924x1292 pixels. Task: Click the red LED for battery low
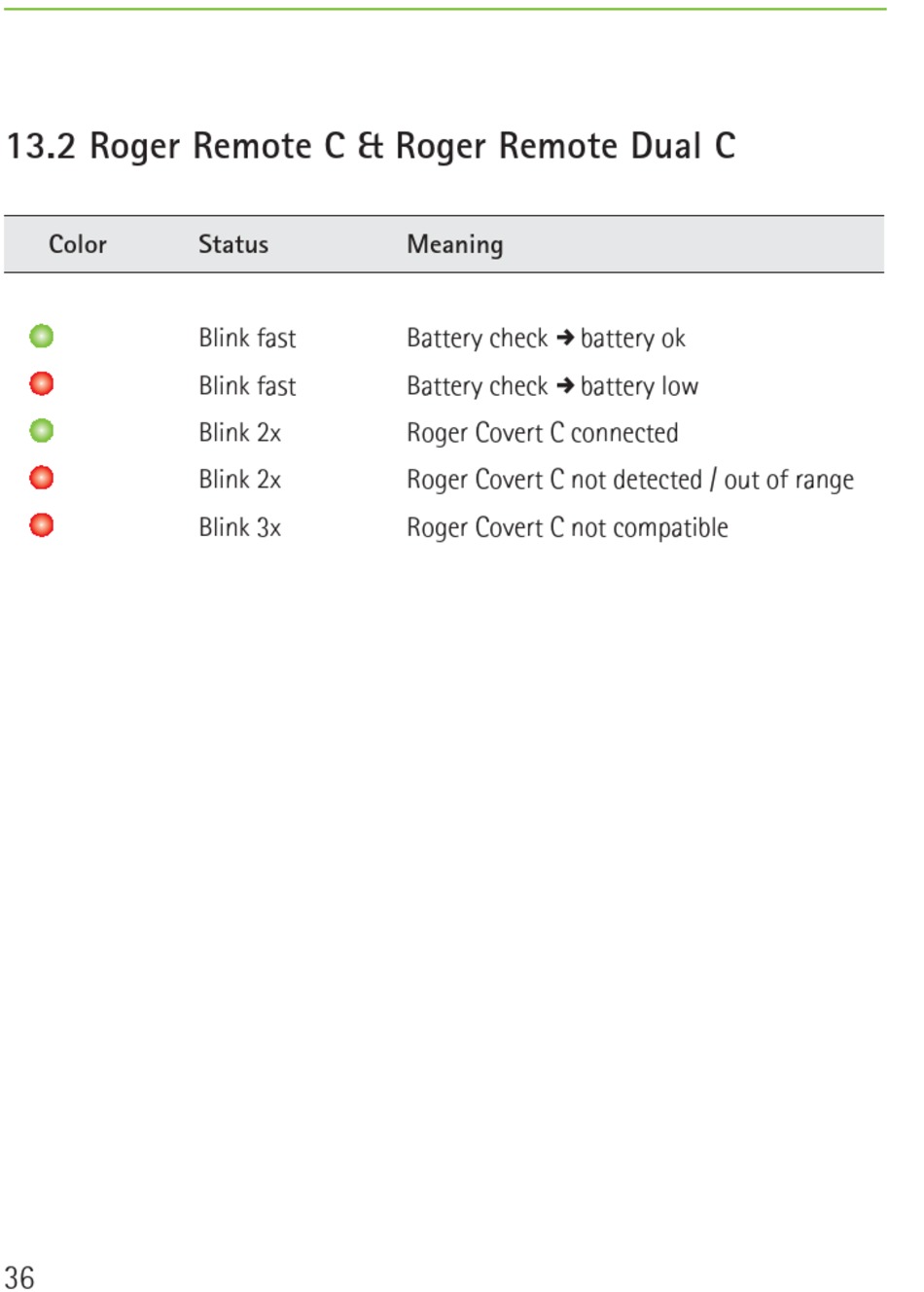point(42,383)
